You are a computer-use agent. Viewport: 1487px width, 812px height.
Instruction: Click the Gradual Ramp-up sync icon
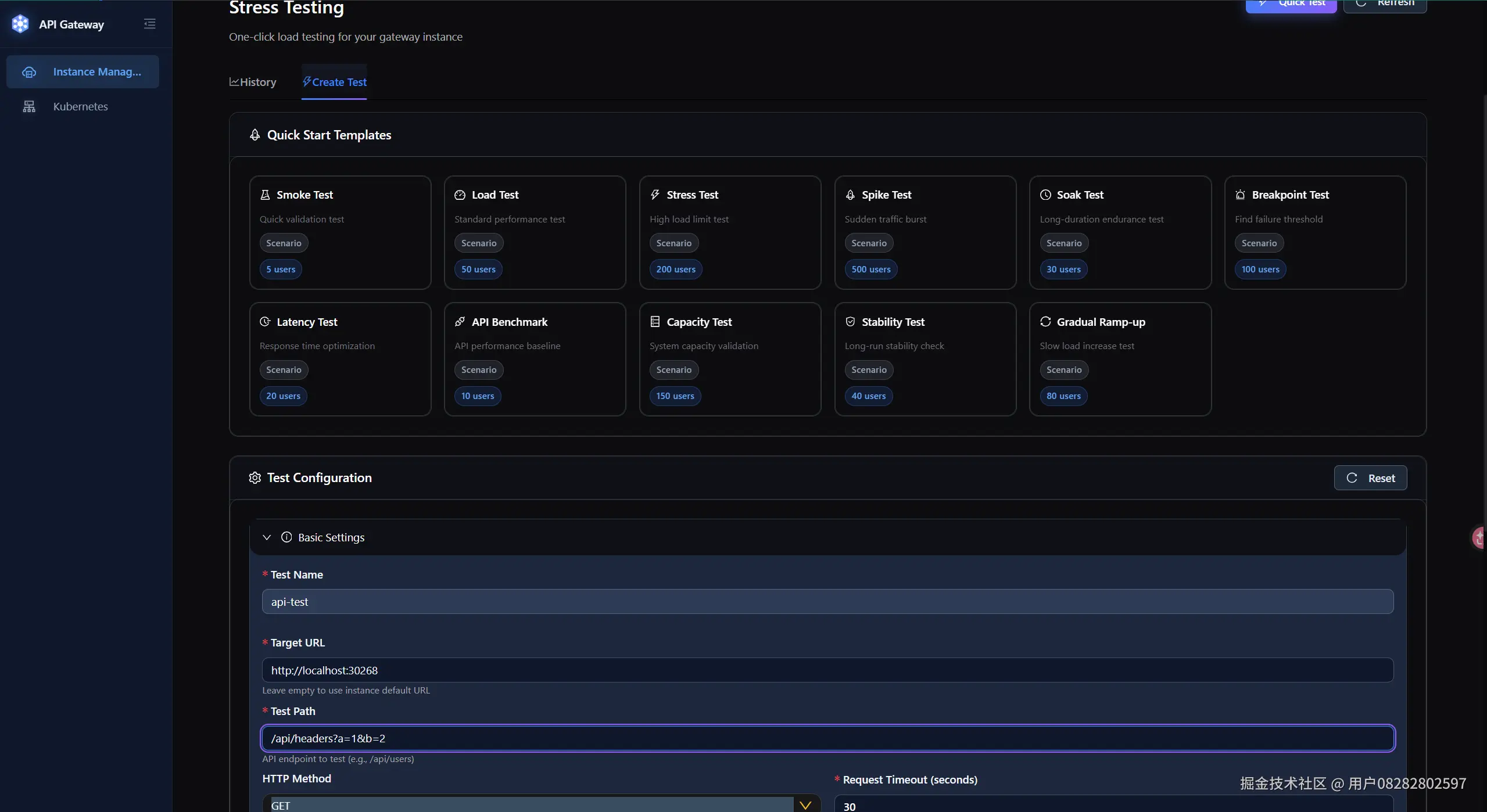tap(1045, 321)
